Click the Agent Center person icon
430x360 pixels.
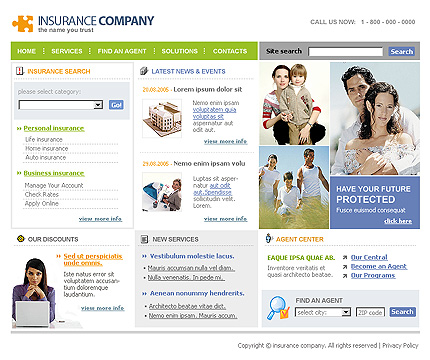coord(269,238)
